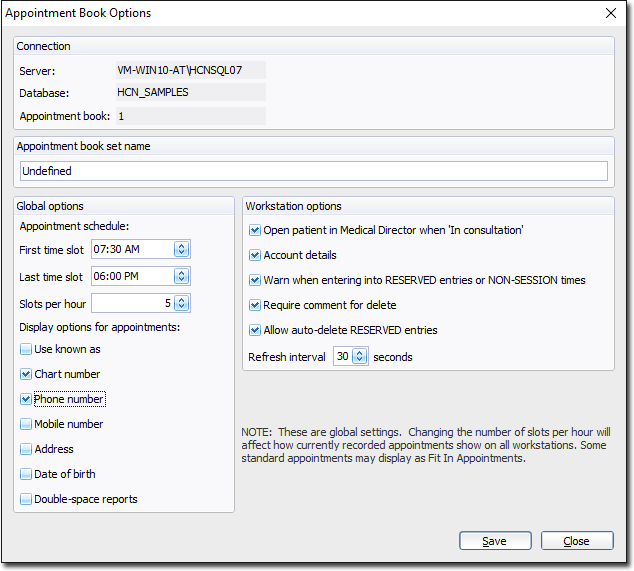Close dialog with the X icon
The image size is (634, 571).
coord(611,13)
